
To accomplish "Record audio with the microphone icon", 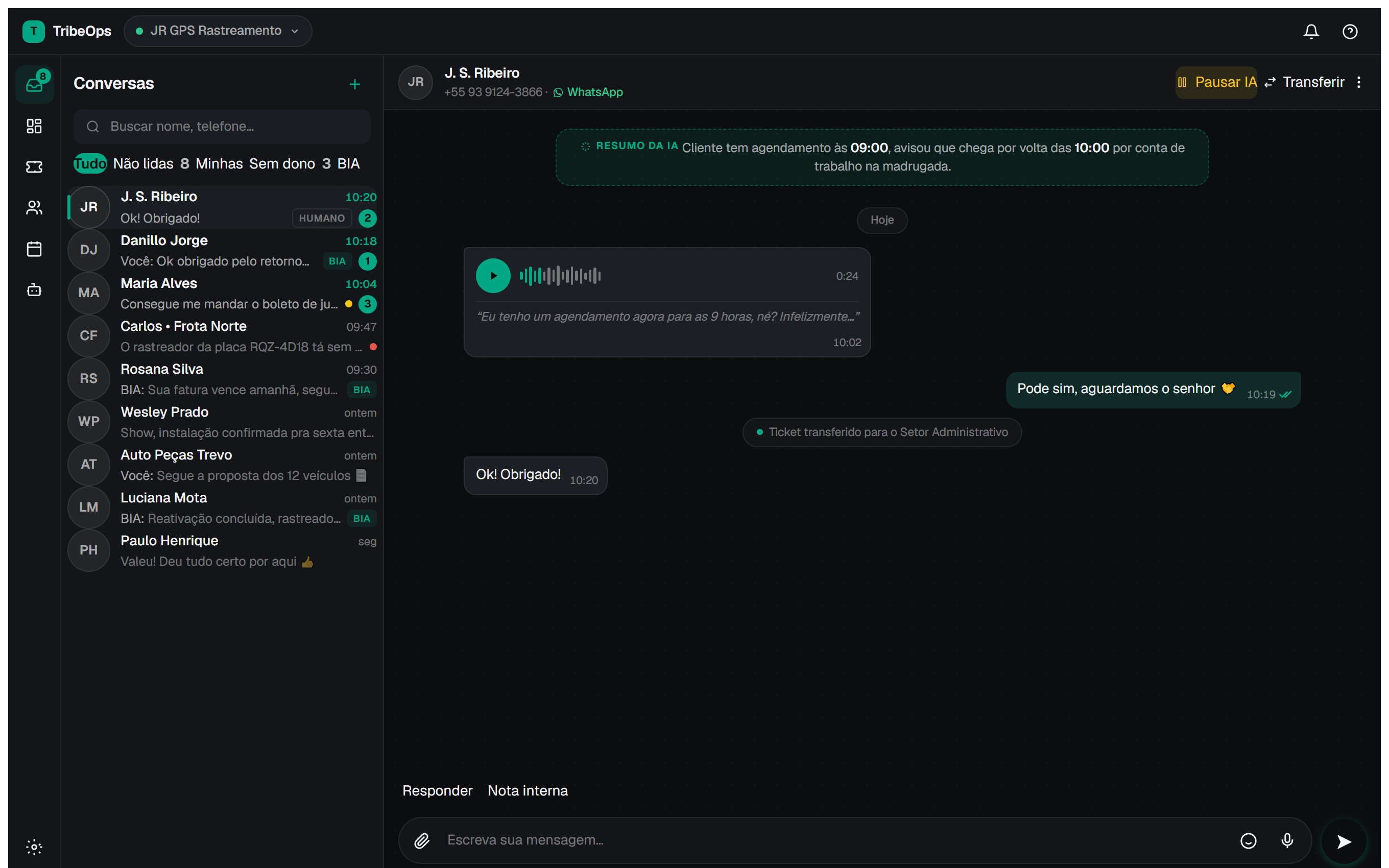I will coord(1287,841).
